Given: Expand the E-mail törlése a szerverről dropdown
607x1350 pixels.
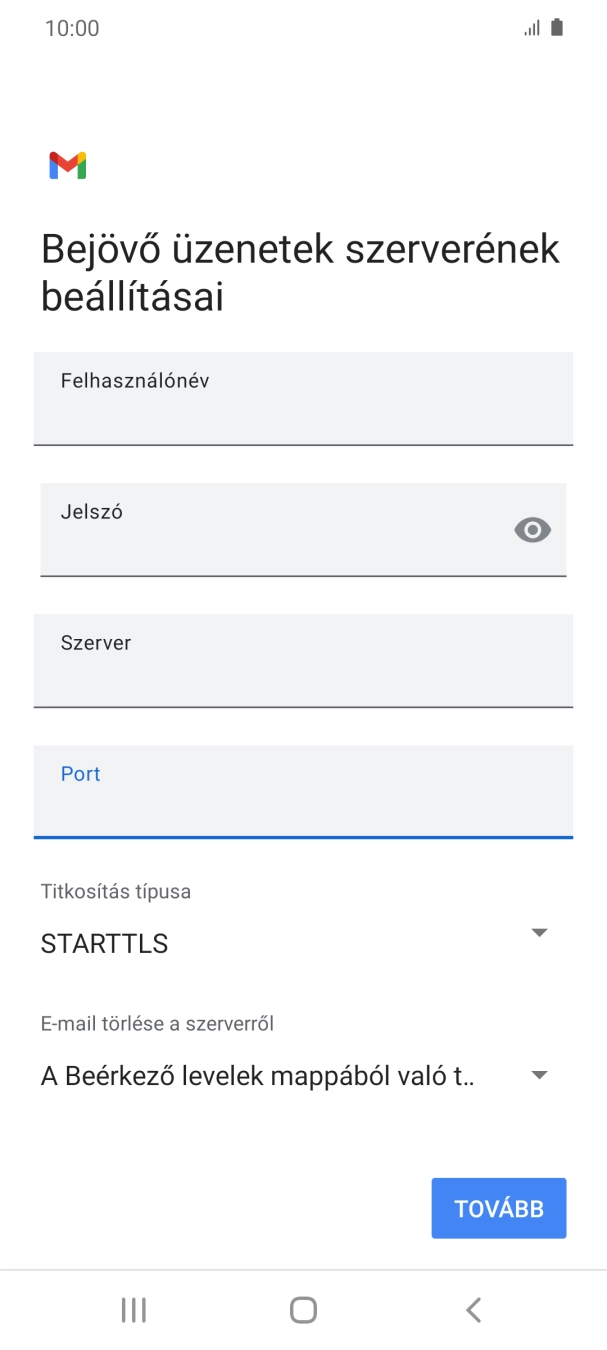Looking at the screenshot, I should pos(538,1074).
